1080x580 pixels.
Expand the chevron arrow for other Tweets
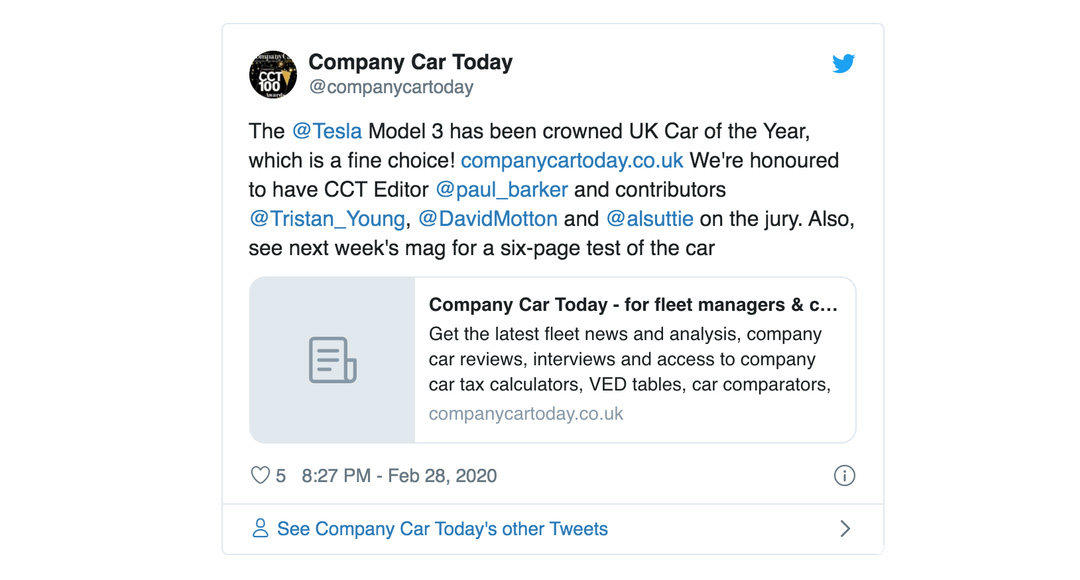[845, 529]
